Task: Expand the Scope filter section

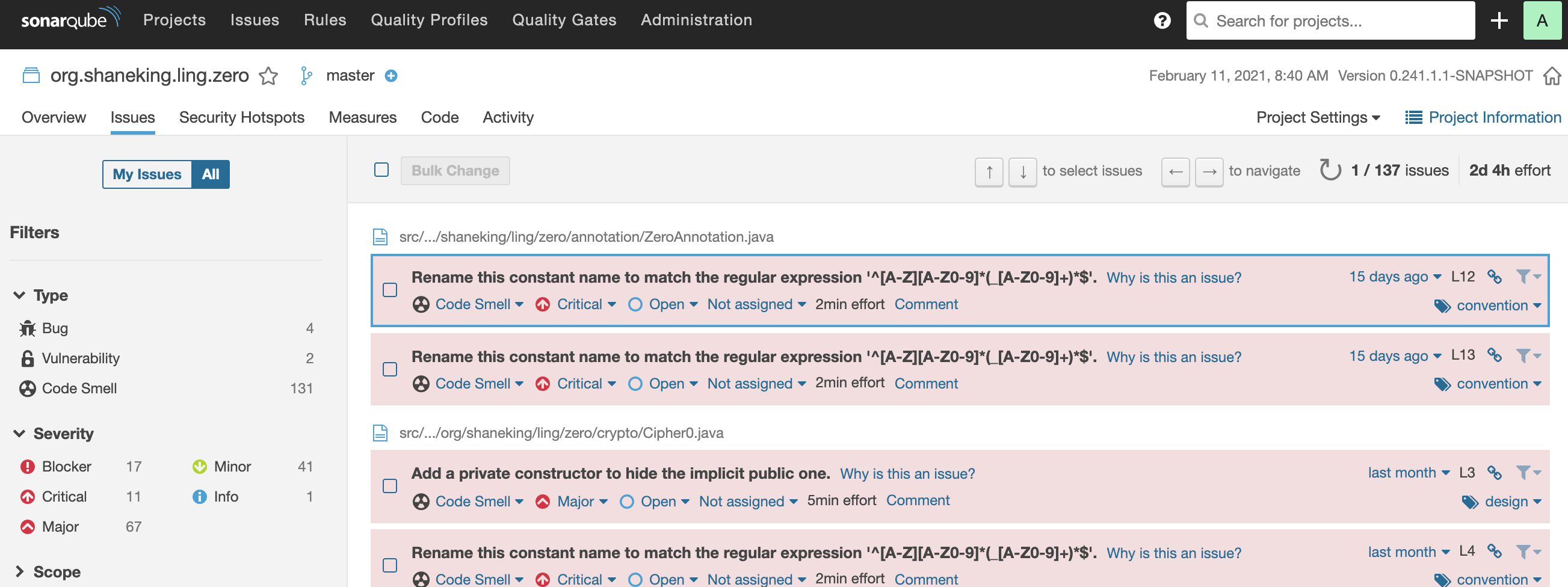Action: (x=48, y=572)
